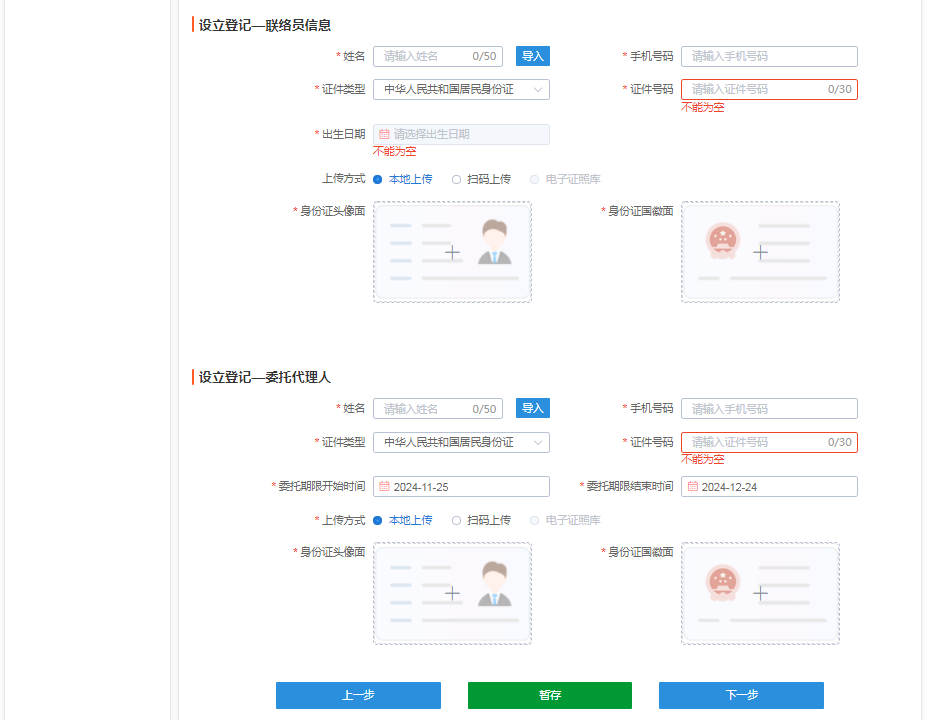Proceed with 下一步 button
The height and width of the screenshot is (720, 937).
point(742,696)
